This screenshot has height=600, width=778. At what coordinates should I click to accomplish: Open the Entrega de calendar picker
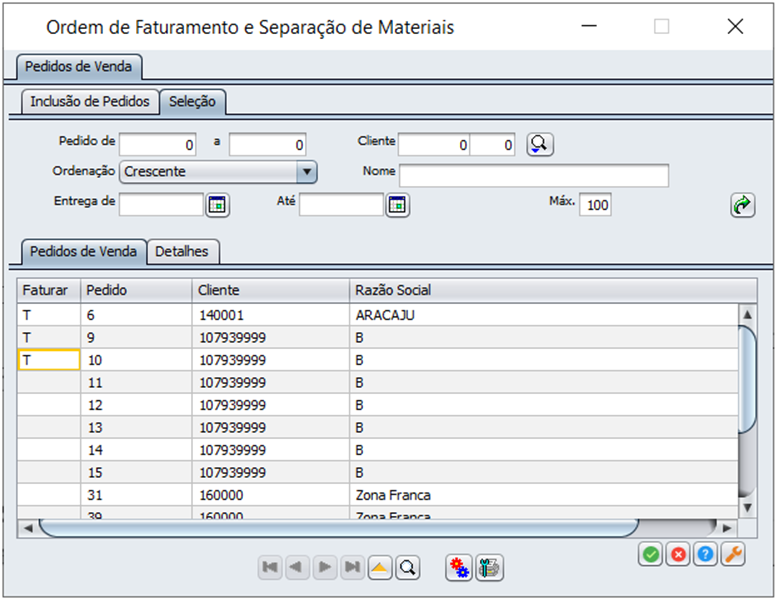coord(217,205)
